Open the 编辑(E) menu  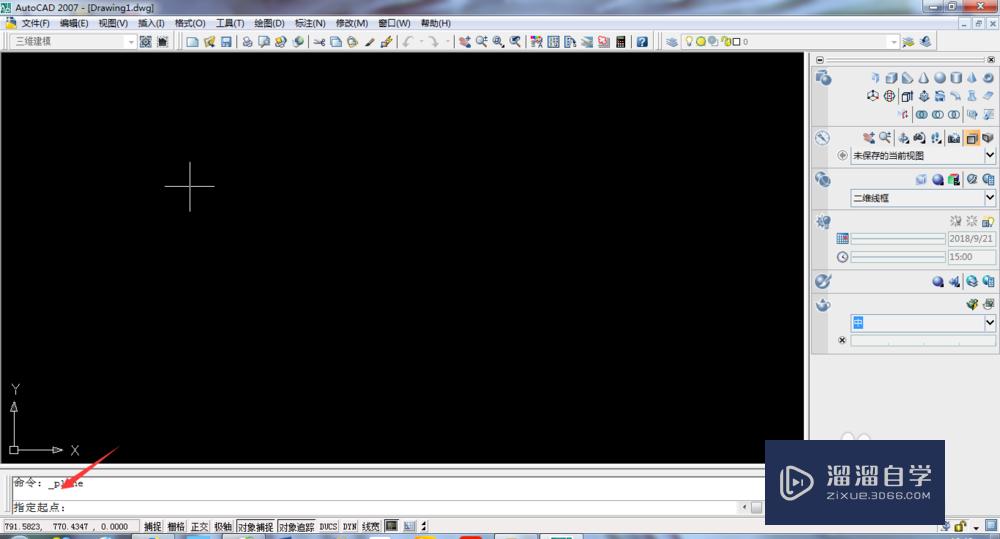(74, 23)
